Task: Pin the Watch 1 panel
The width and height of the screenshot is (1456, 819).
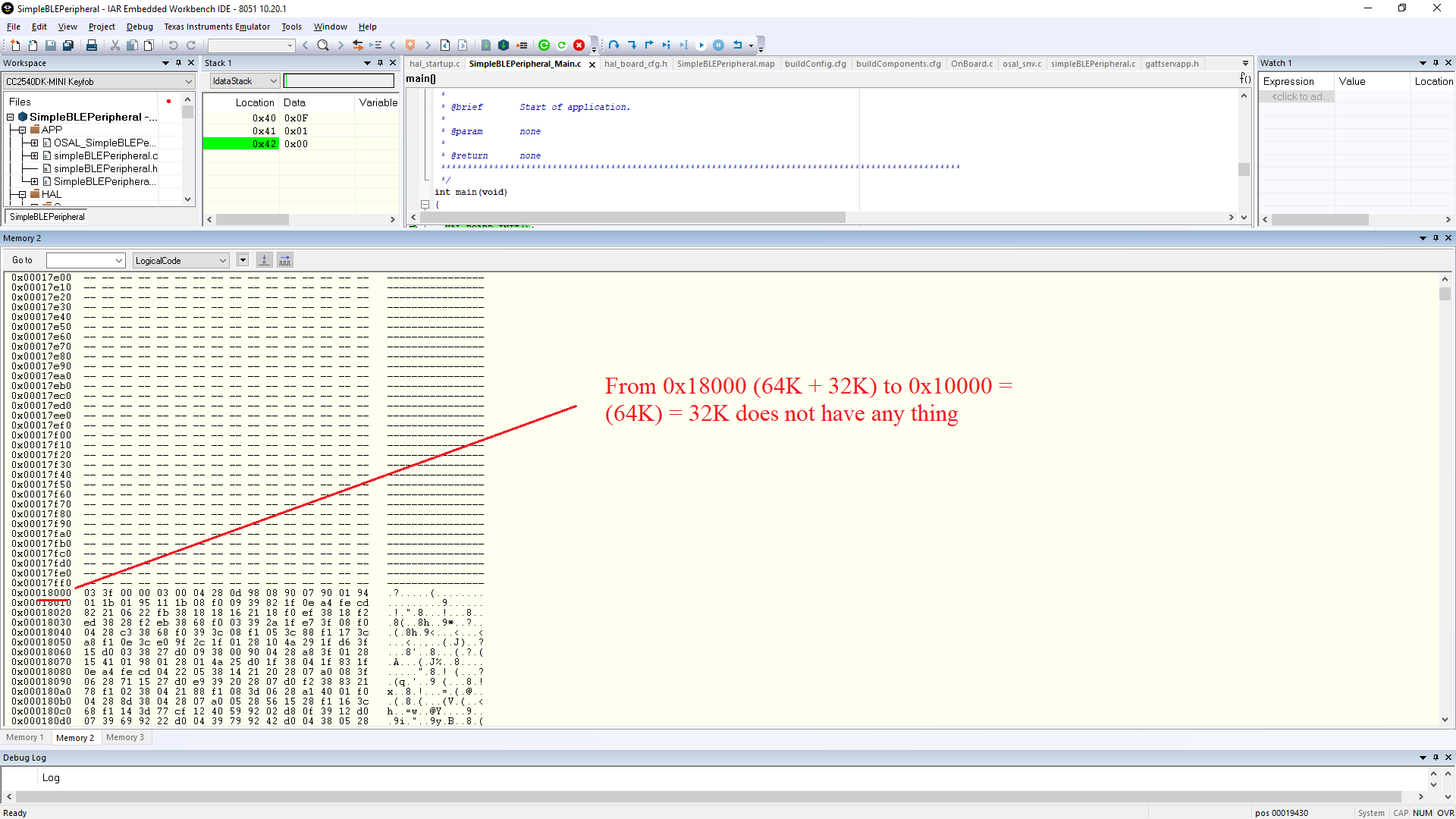Action: (x=1436, y=63)
